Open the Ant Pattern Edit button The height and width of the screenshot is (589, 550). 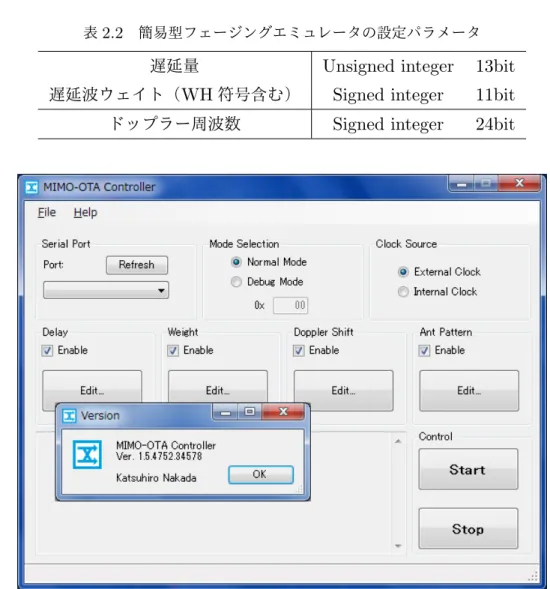click(x=469, y=391)
